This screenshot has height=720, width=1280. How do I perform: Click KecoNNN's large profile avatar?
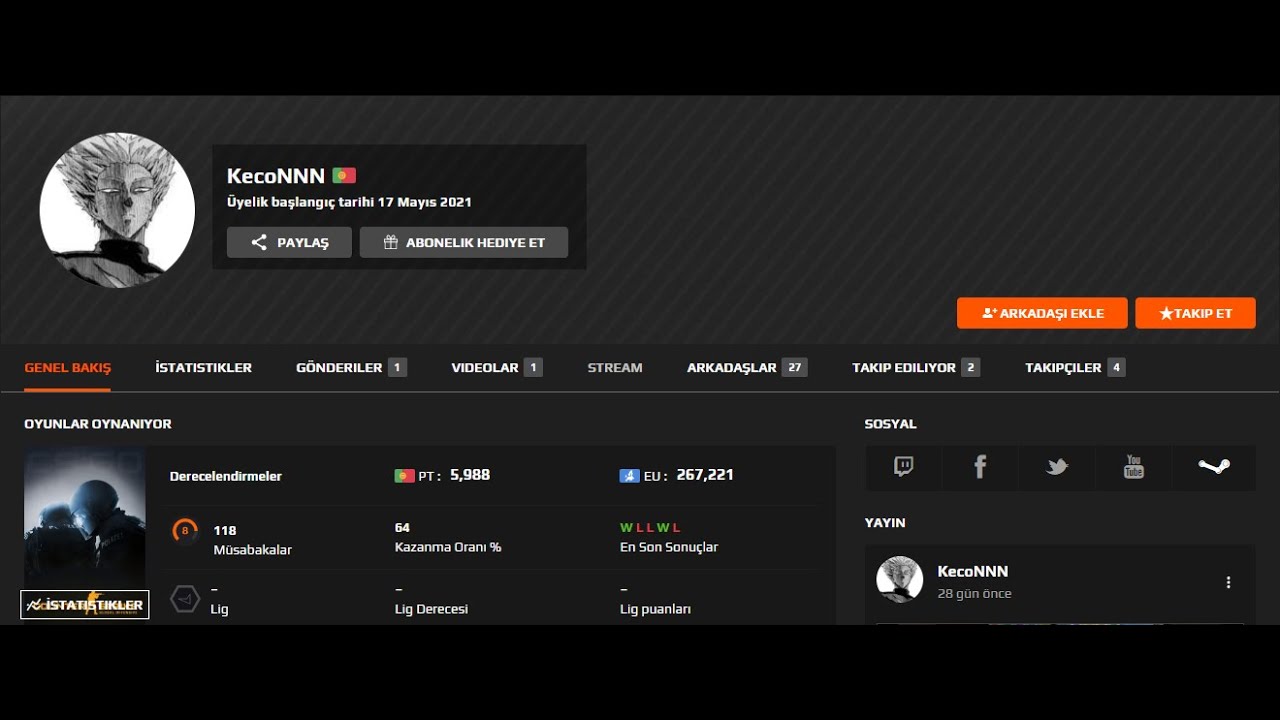tap(117, 210)
